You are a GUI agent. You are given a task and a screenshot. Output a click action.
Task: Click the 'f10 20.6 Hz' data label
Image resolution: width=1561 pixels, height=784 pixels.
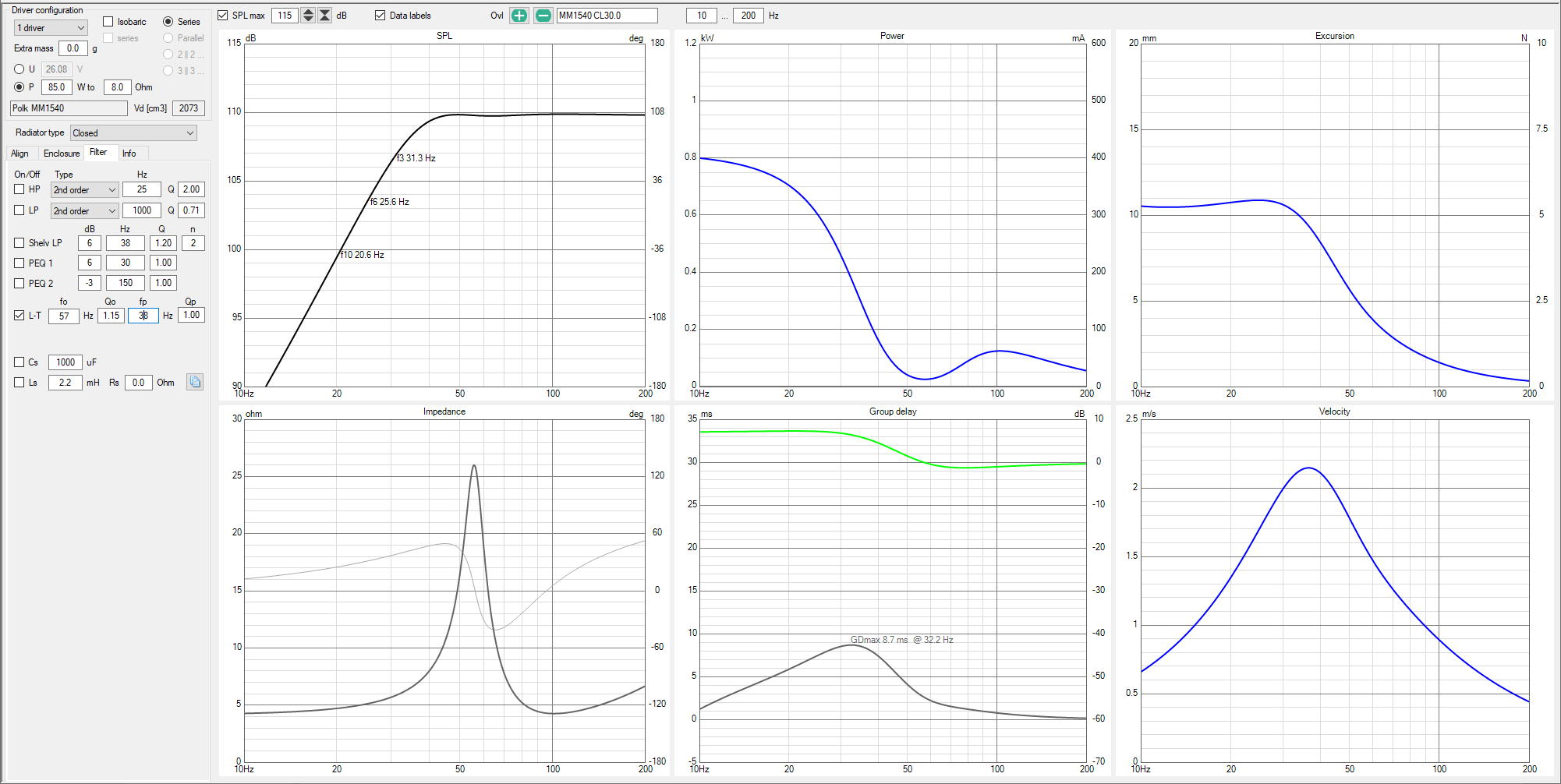[363, 255]
